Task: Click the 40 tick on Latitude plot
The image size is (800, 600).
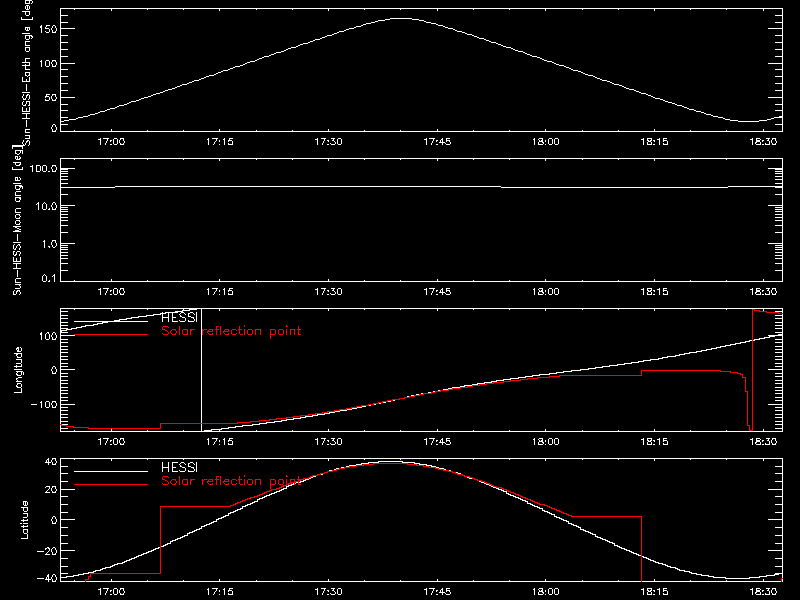Action: point(52,462)
